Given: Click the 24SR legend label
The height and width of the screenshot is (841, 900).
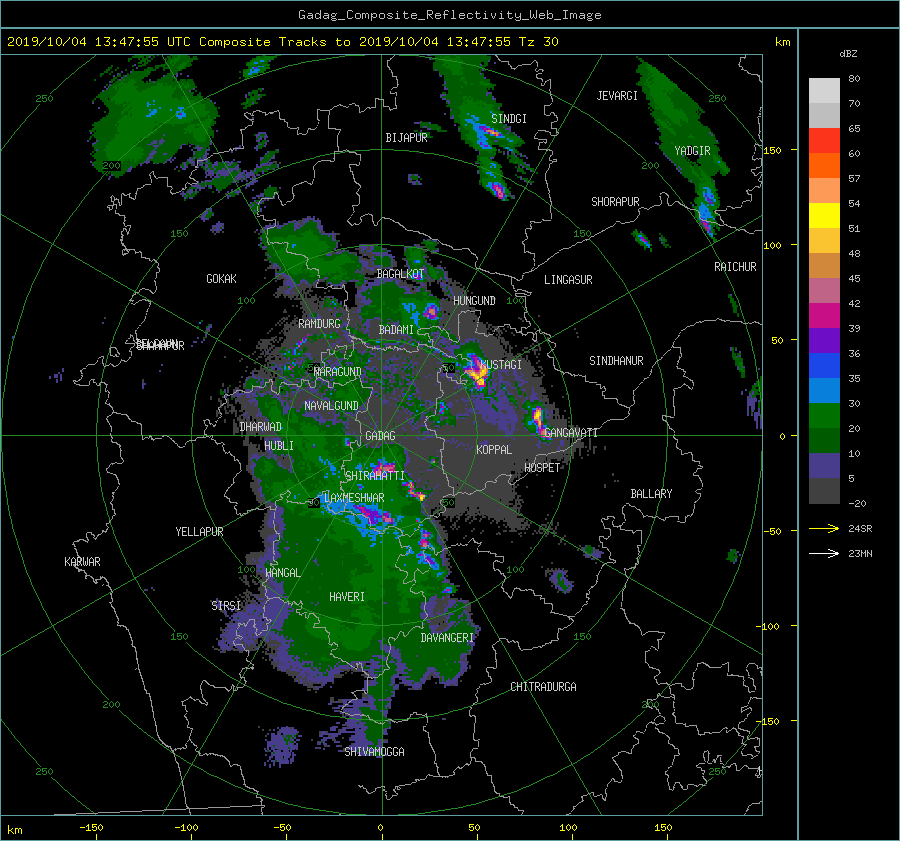Looking at the screenshot, I should click(x=860, y=529).
